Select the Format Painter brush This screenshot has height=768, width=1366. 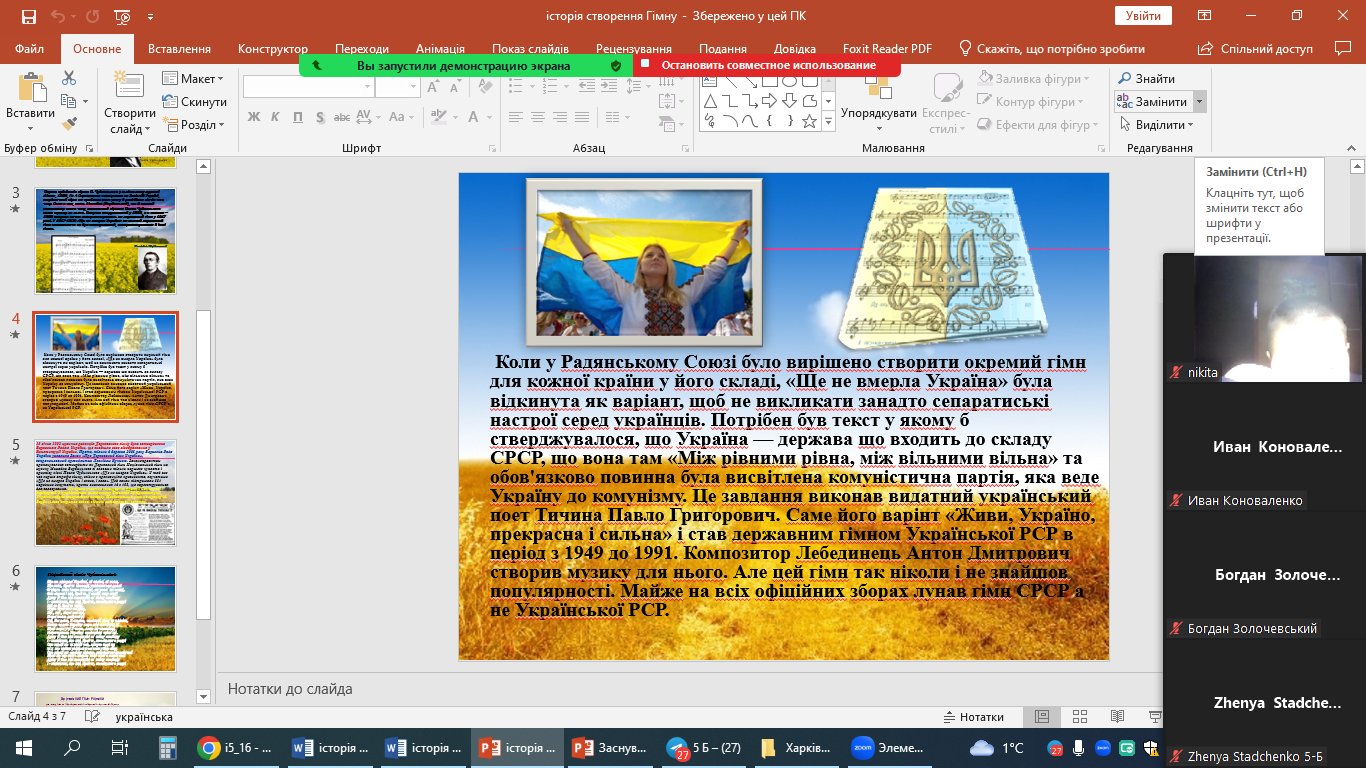coord(69,124)
